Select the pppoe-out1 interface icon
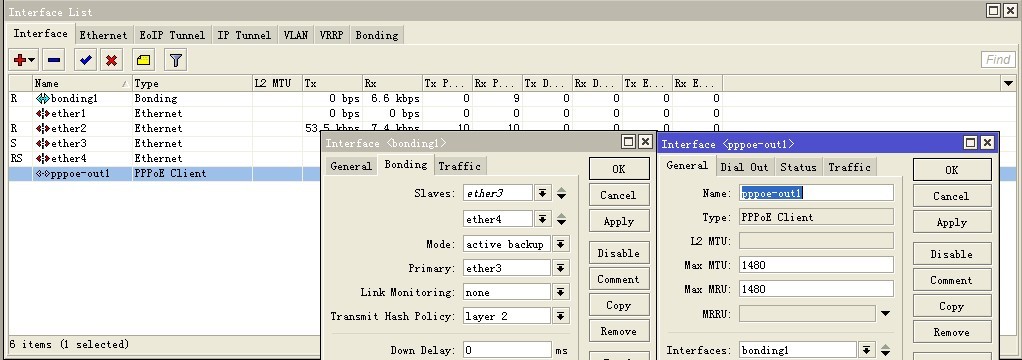The width and height of the screenshot is (1022, 360). [x=42, y=173]
